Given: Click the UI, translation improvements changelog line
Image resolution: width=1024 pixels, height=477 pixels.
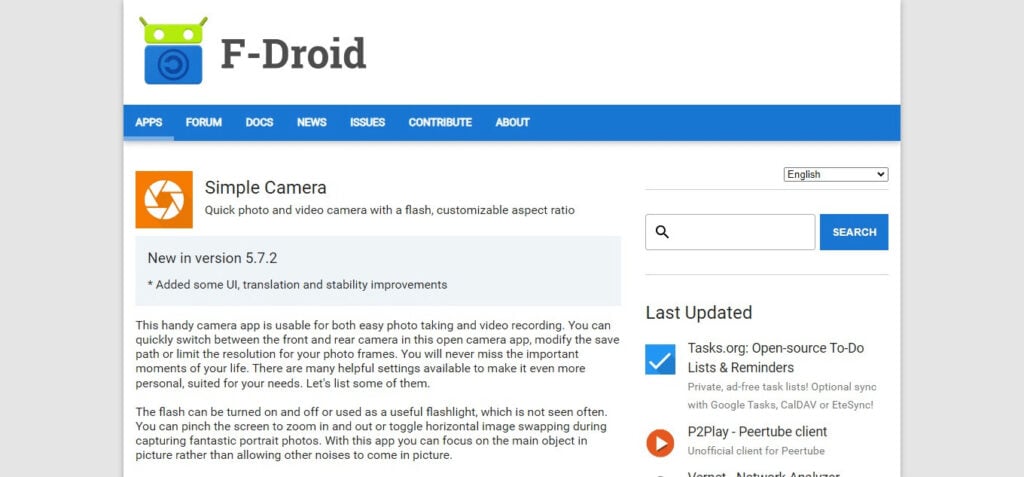Looking at the screenshot, I should pyautogui.click(x=297, y=285).
